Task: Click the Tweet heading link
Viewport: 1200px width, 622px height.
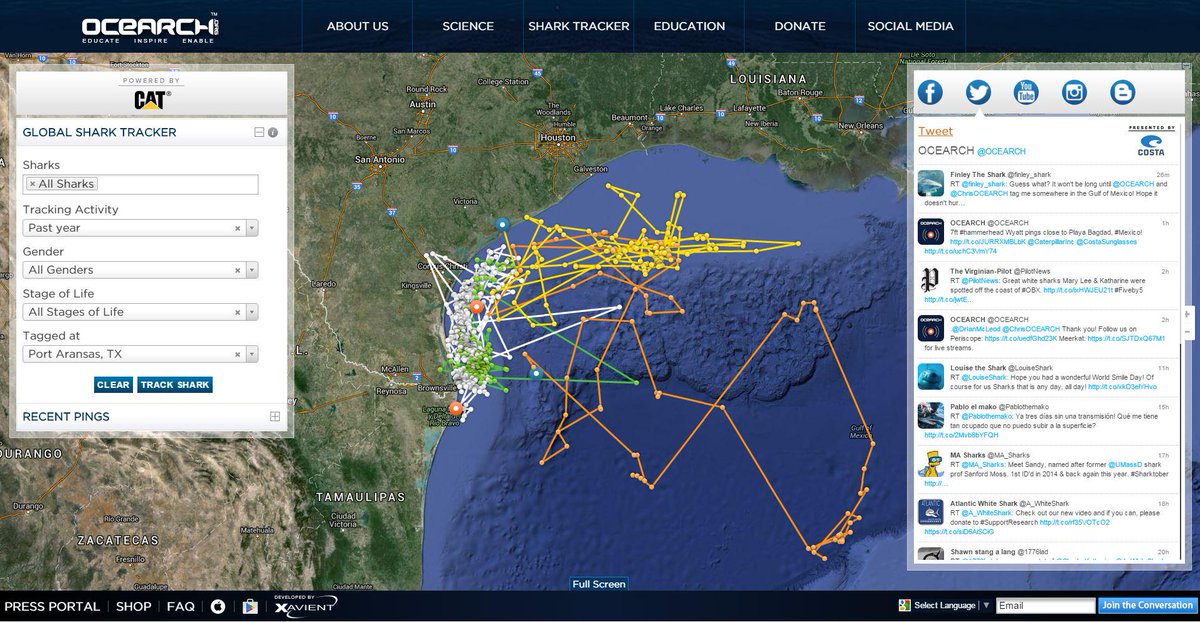Action: 935,131
